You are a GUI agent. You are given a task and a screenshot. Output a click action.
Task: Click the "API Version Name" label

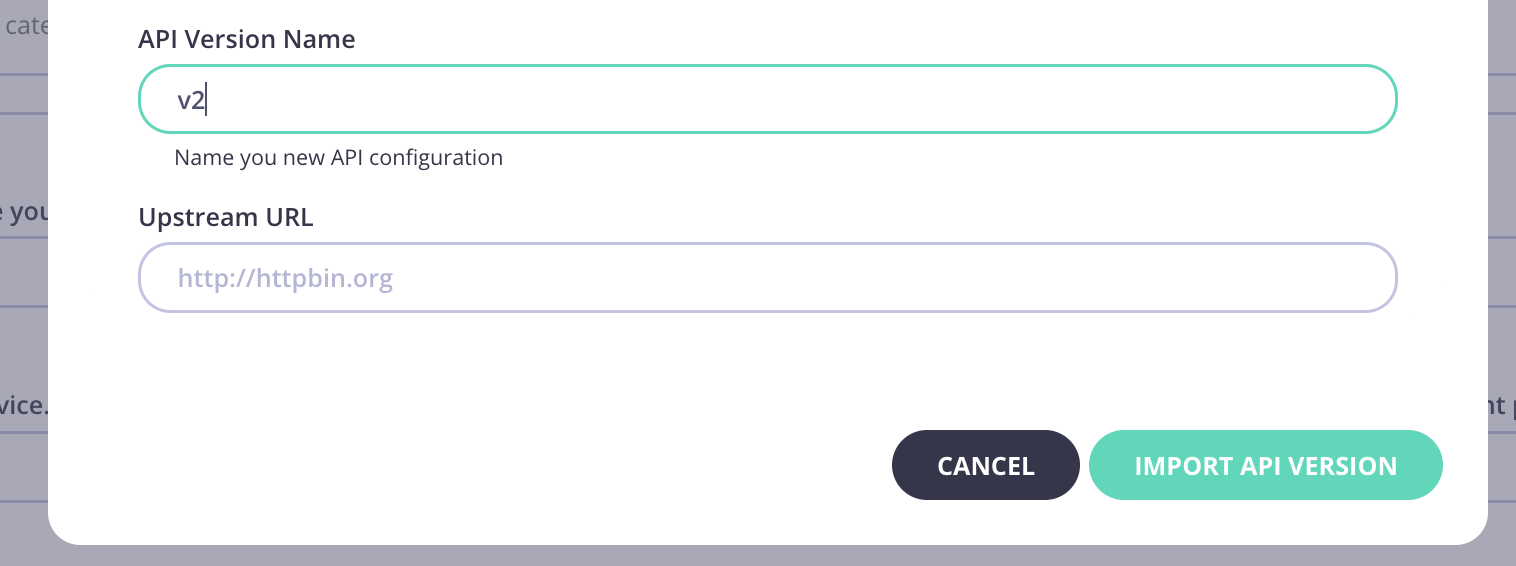246,40
